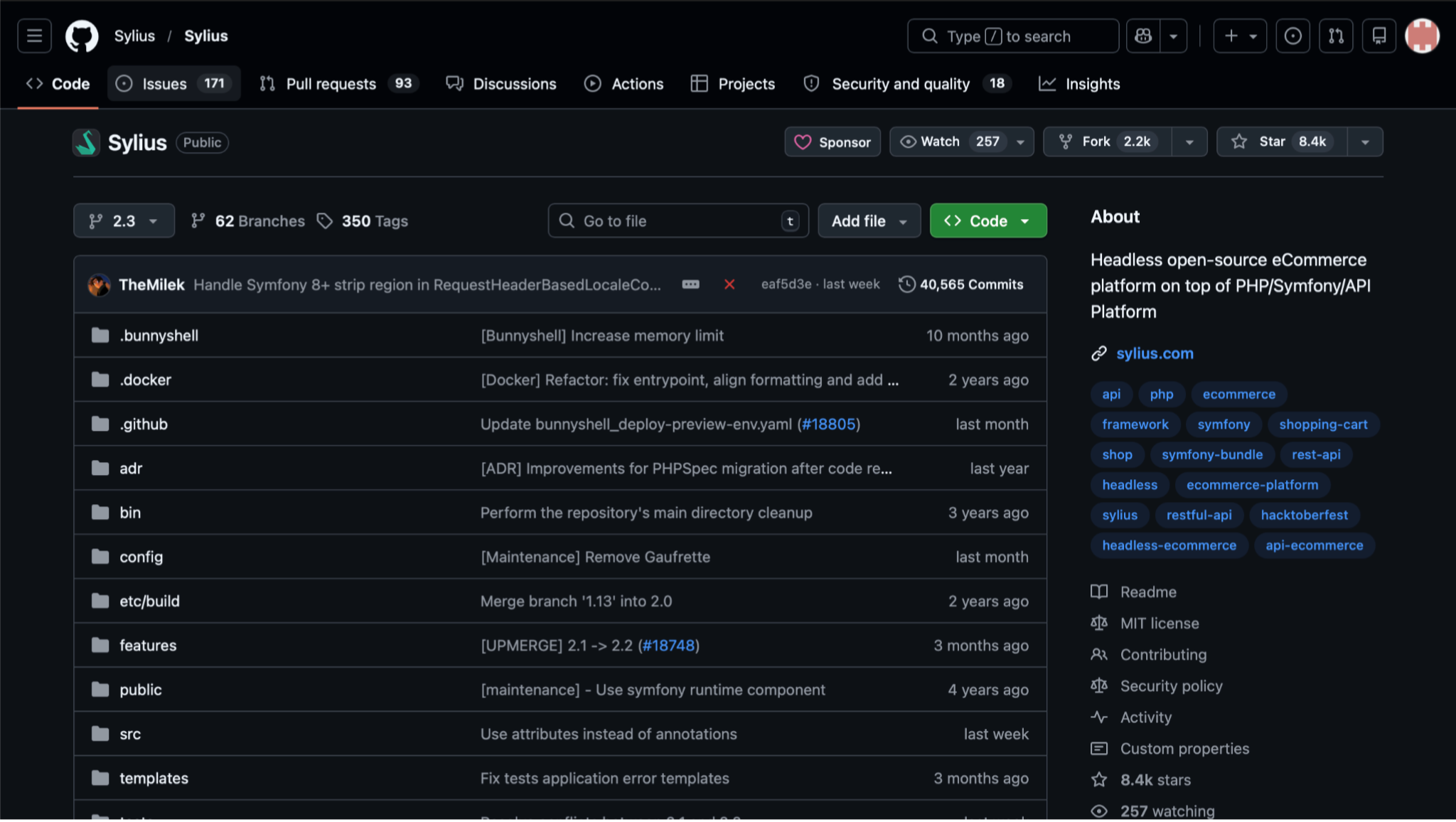
Task: Click the GitHub logo to go home
Action: [x=81, y=36]
